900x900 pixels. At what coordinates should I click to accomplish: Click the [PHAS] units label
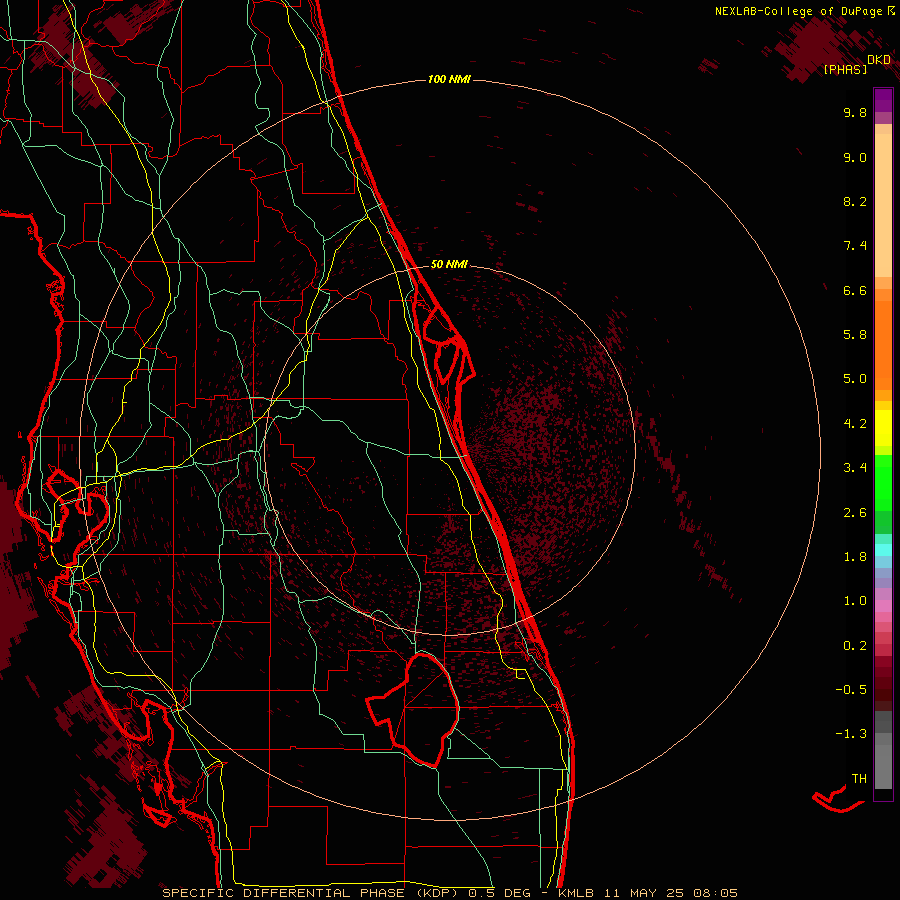click(845, 70)
